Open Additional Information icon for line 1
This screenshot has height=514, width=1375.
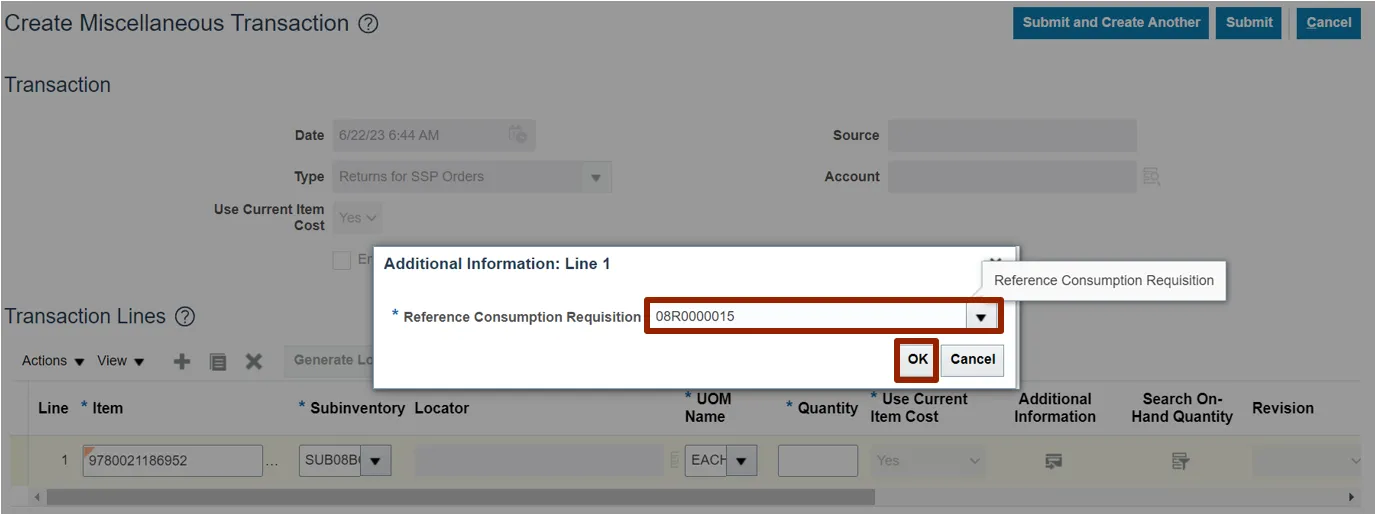(1053, 460)
